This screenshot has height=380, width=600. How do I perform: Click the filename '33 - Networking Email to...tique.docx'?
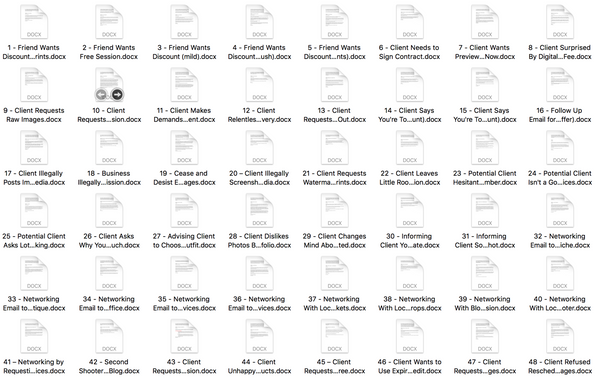[x=34, y=303]
